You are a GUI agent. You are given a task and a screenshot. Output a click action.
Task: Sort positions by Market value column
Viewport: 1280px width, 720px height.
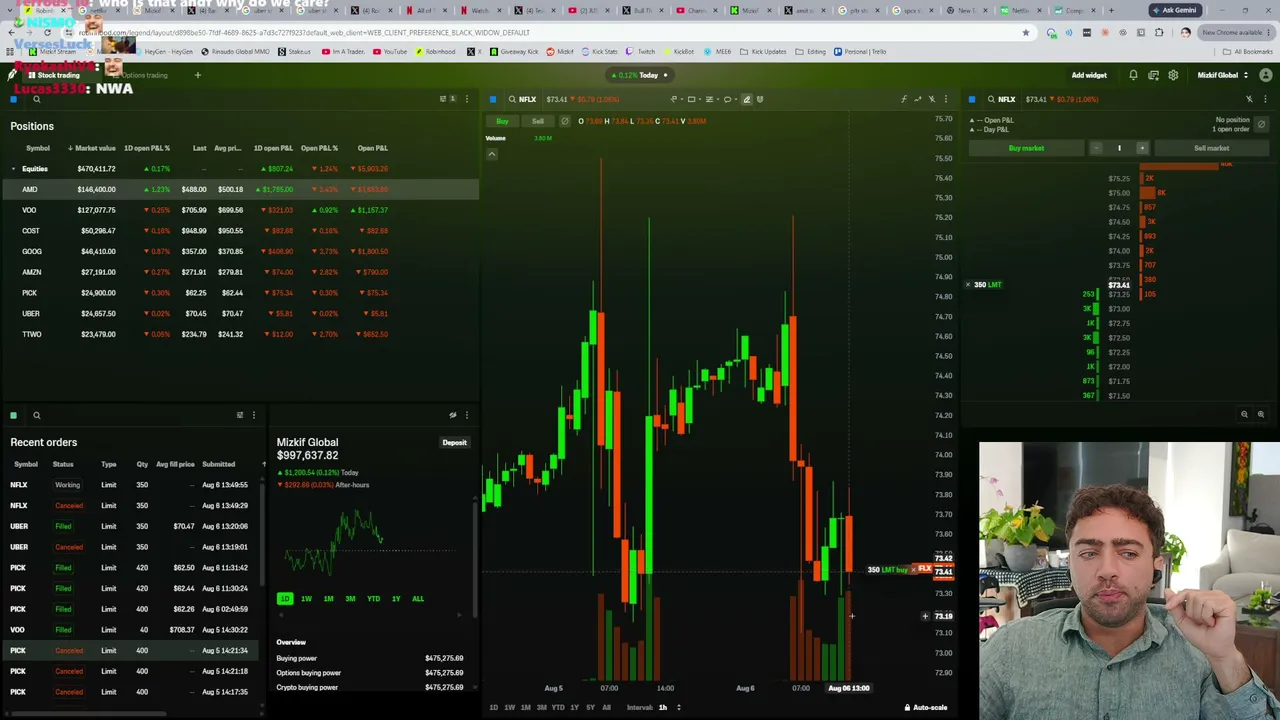[92, 148]
